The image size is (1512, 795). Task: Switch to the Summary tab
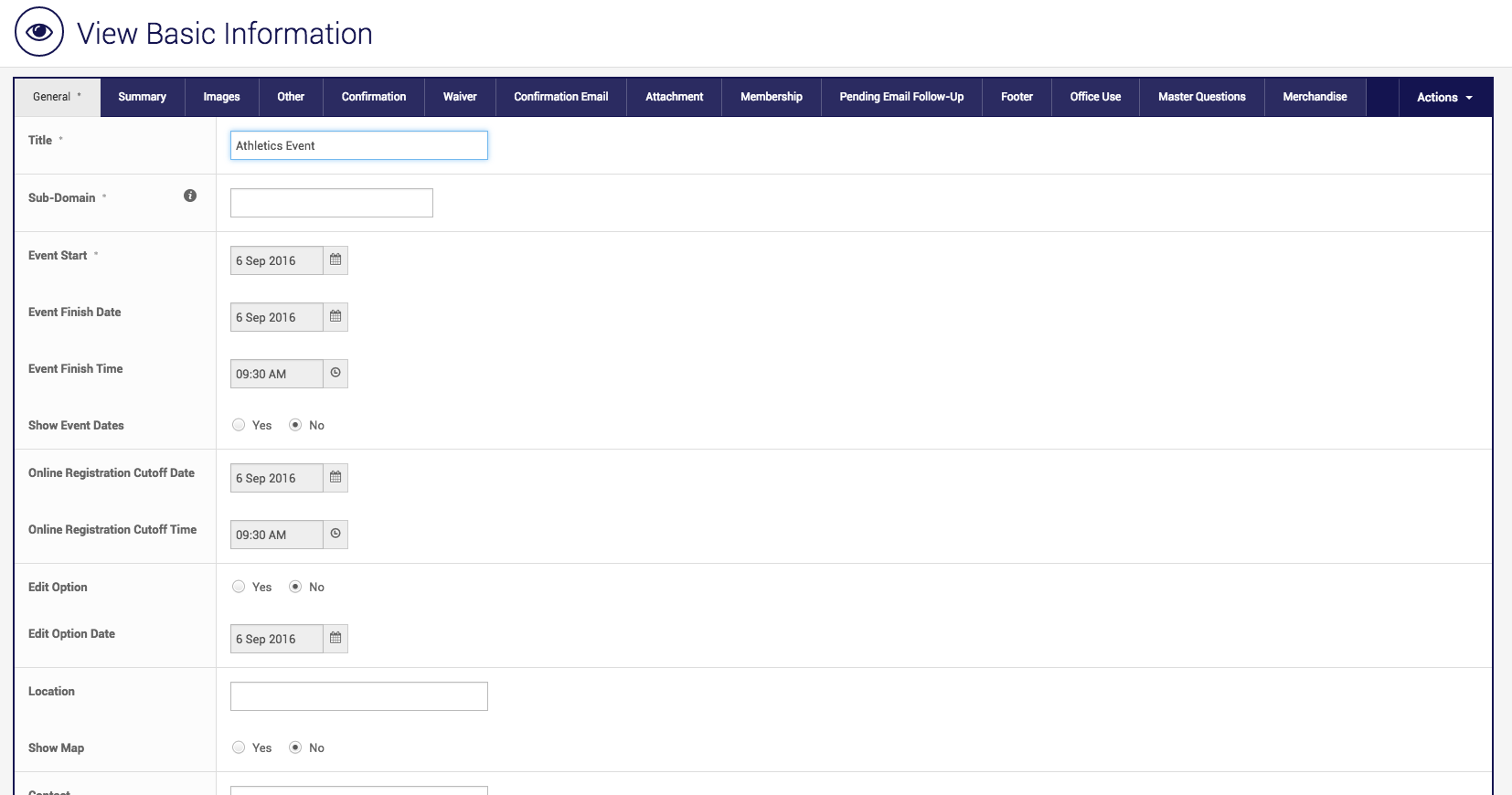click(x=142, y=97)
